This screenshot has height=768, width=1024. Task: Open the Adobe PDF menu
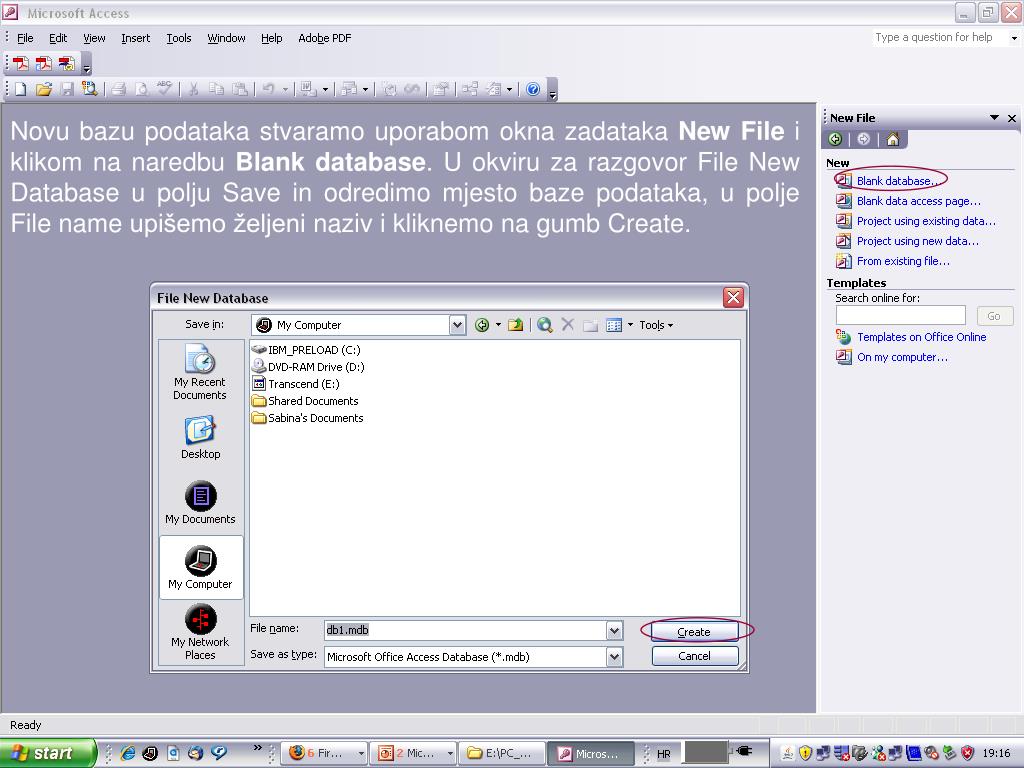click(325, 38)
